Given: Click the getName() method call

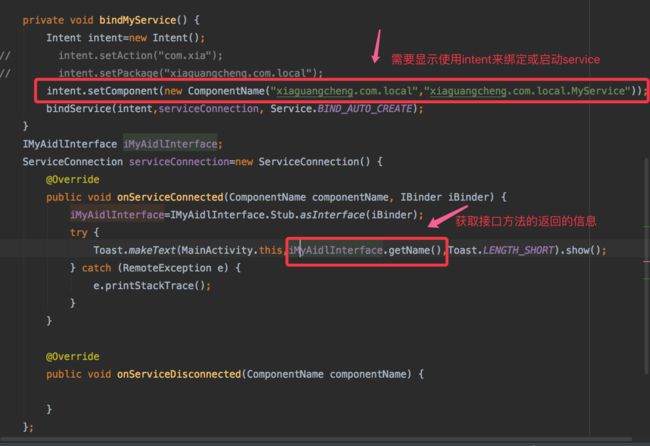Looking at the screenshot, I should tap(415, 250).
